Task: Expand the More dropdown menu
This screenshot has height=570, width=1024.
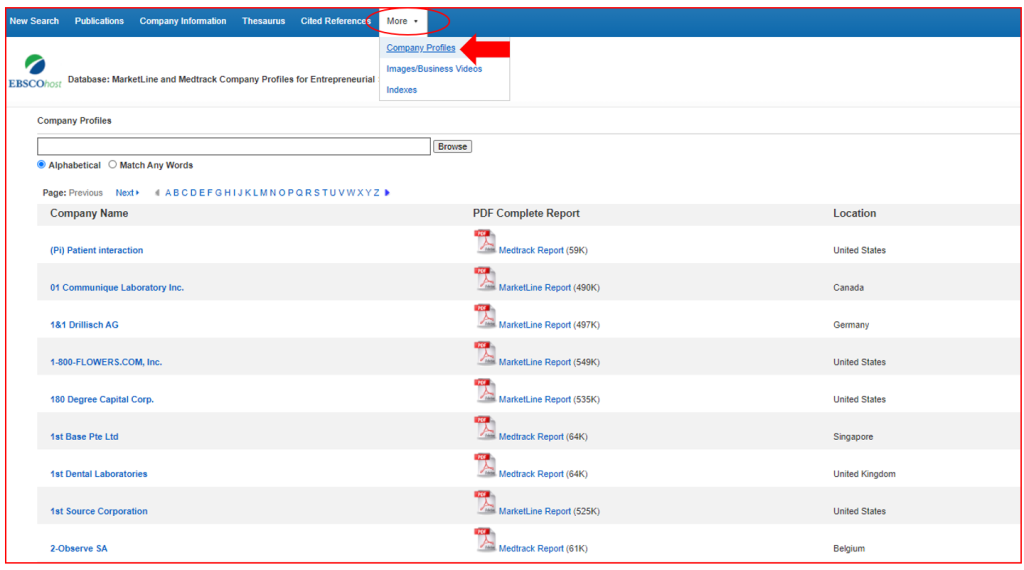Action: 402,21
